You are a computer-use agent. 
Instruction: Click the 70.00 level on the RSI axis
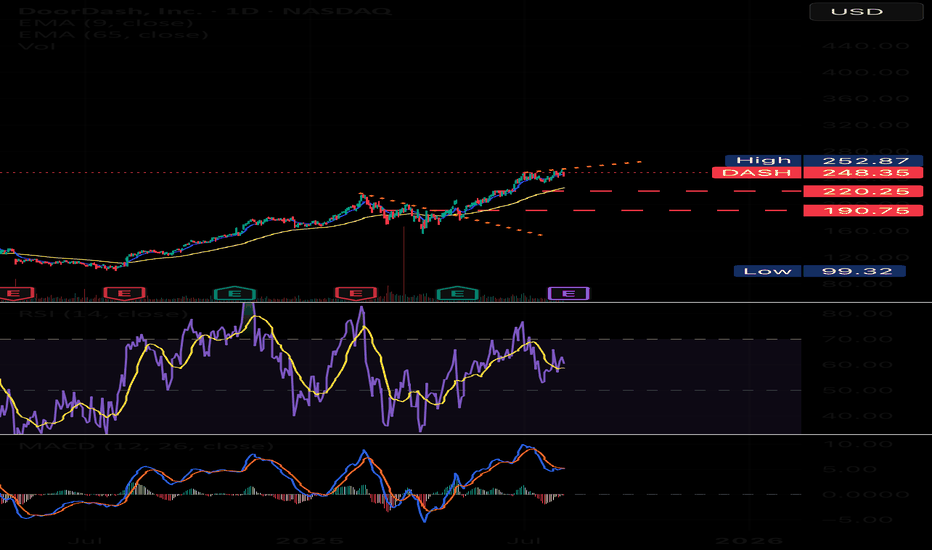click(858, 340)
